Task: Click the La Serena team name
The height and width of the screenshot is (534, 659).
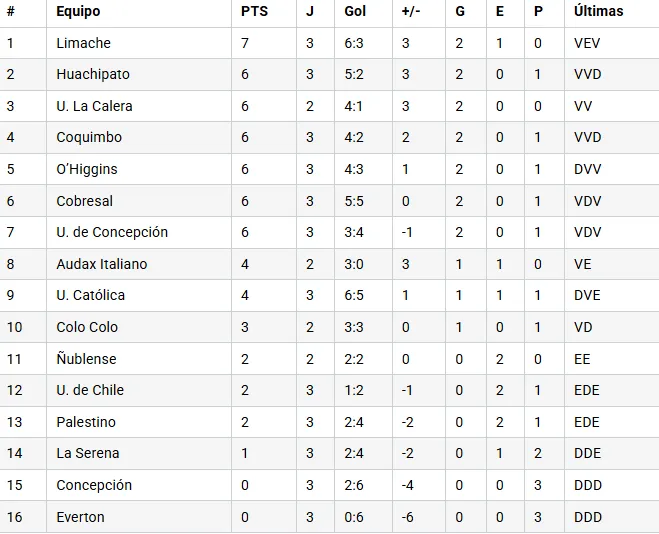Action: [x=88, y=453]
